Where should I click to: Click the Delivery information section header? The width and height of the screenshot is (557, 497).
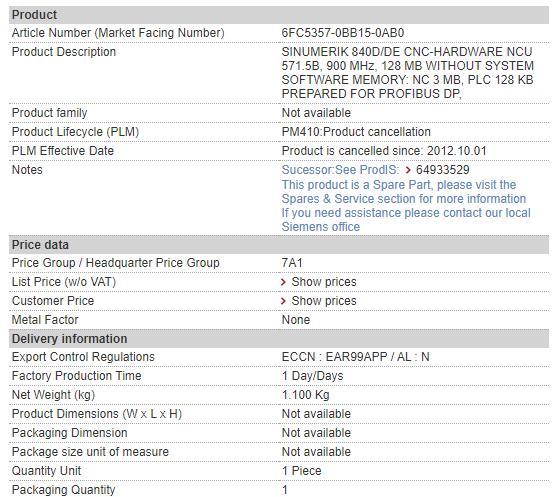click(279, 339)
